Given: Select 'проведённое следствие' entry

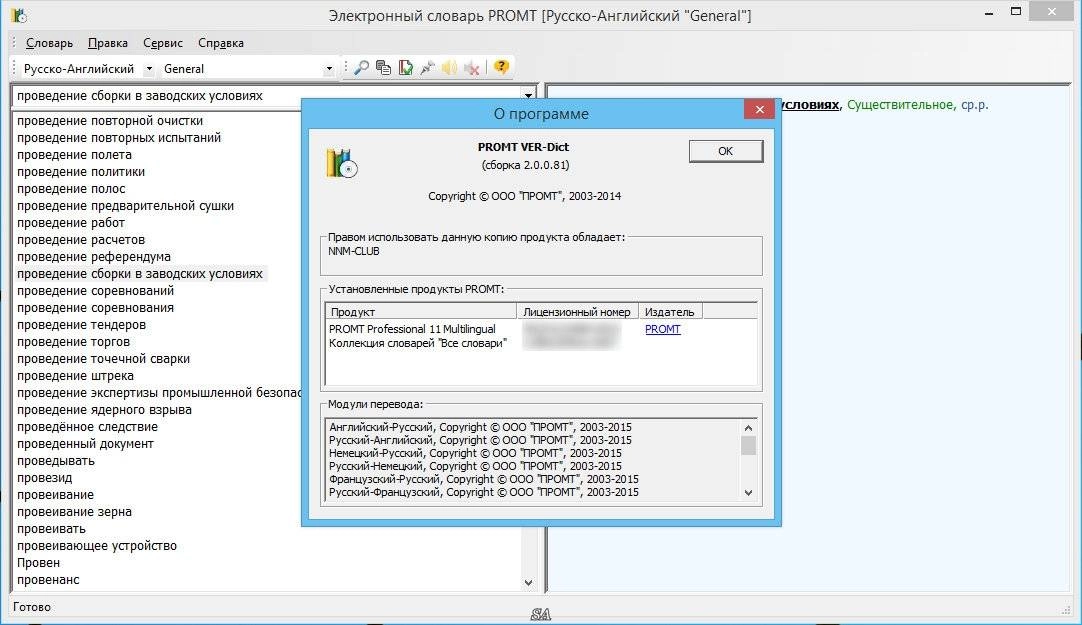Looking at the screenshot, I should 87,427.
